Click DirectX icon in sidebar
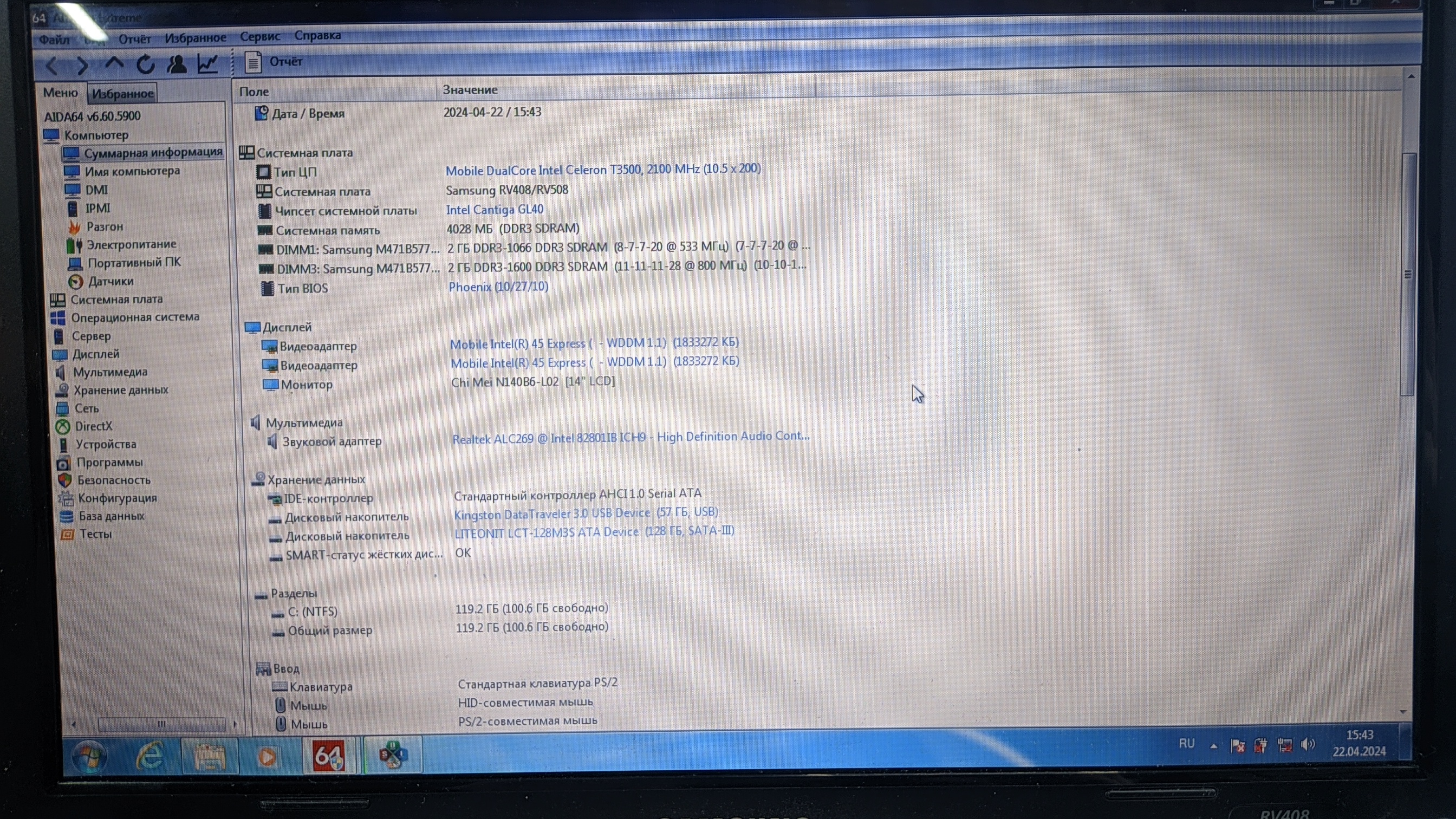 [x=63, y=427]
